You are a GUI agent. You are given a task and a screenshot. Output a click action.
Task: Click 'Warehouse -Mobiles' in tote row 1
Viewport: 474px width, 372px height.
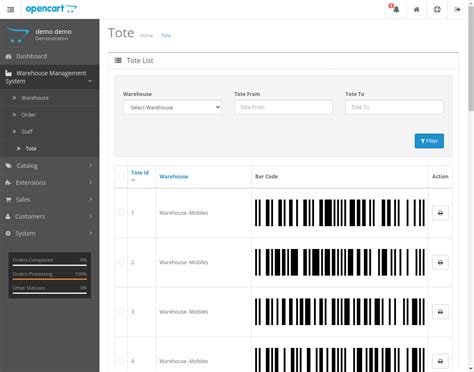(x=184, y=213)
